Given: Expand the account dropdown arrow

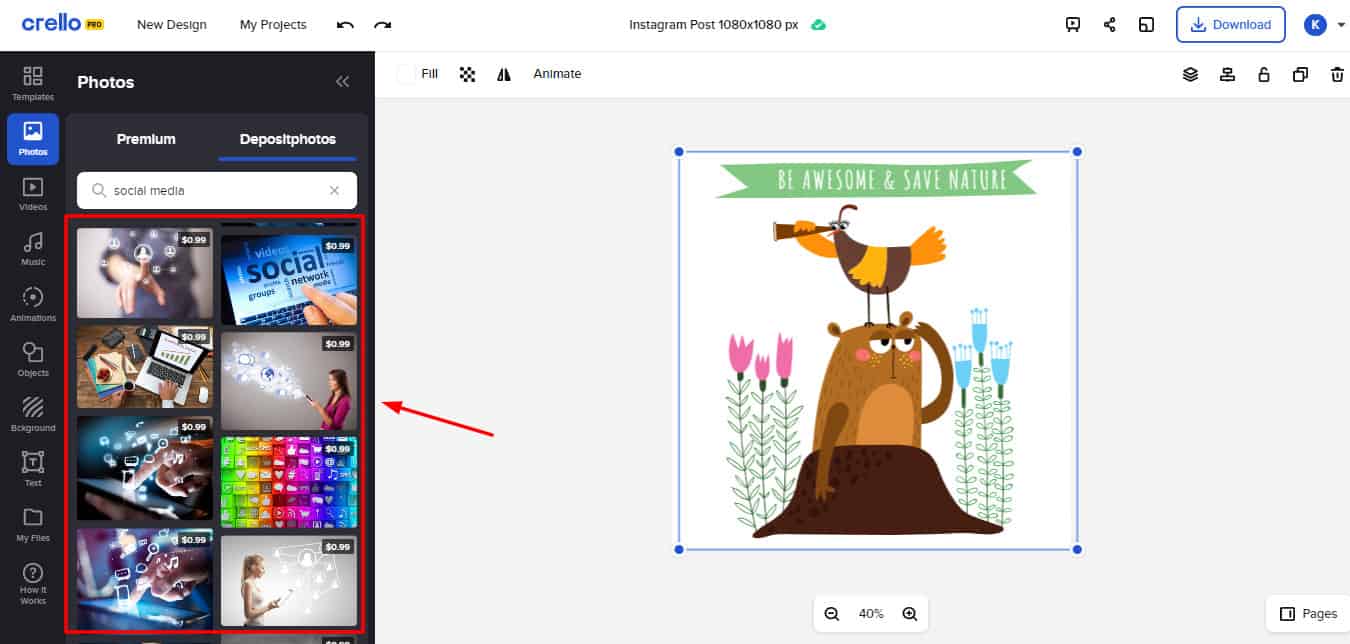Looking at the screenshot, I should click(x=1341, y=25).
